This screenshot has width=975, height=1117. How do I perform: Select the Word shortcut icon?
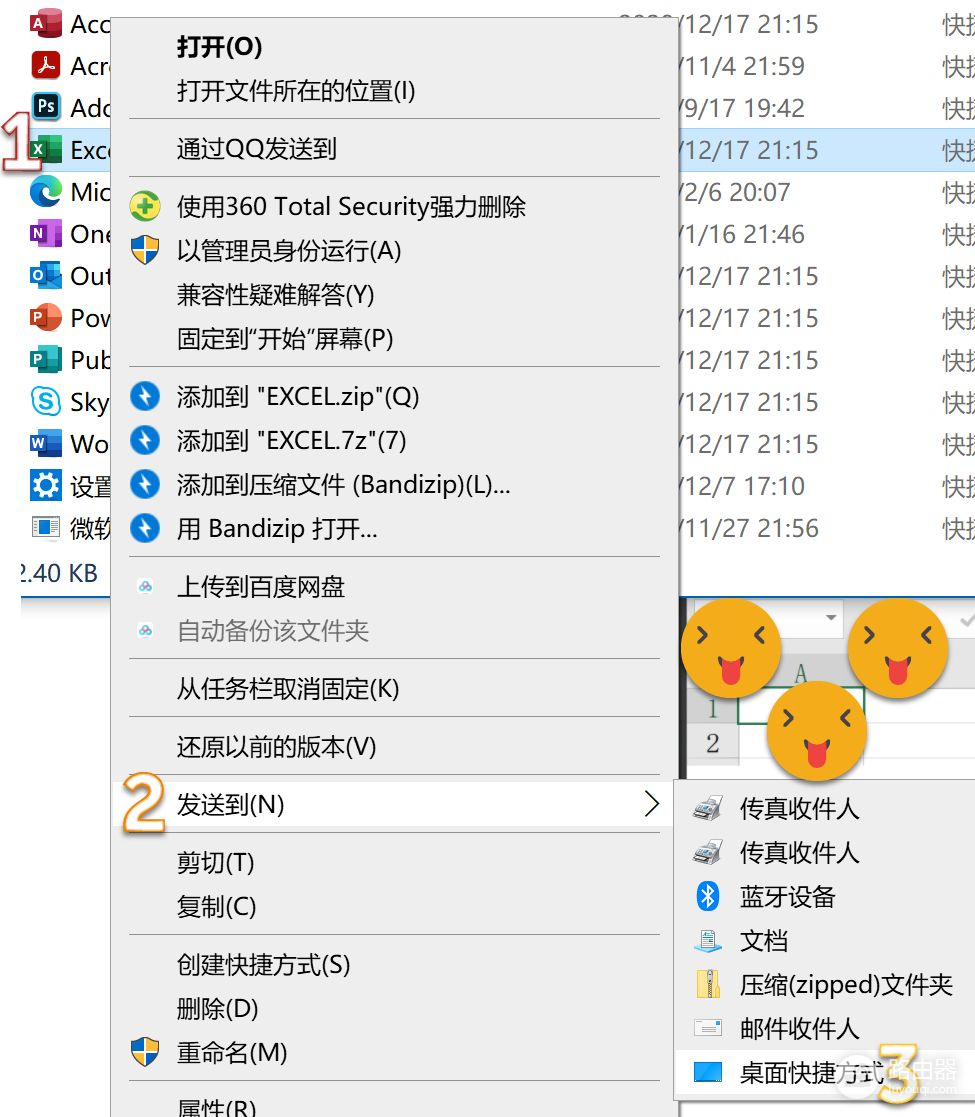coord(46,444)
